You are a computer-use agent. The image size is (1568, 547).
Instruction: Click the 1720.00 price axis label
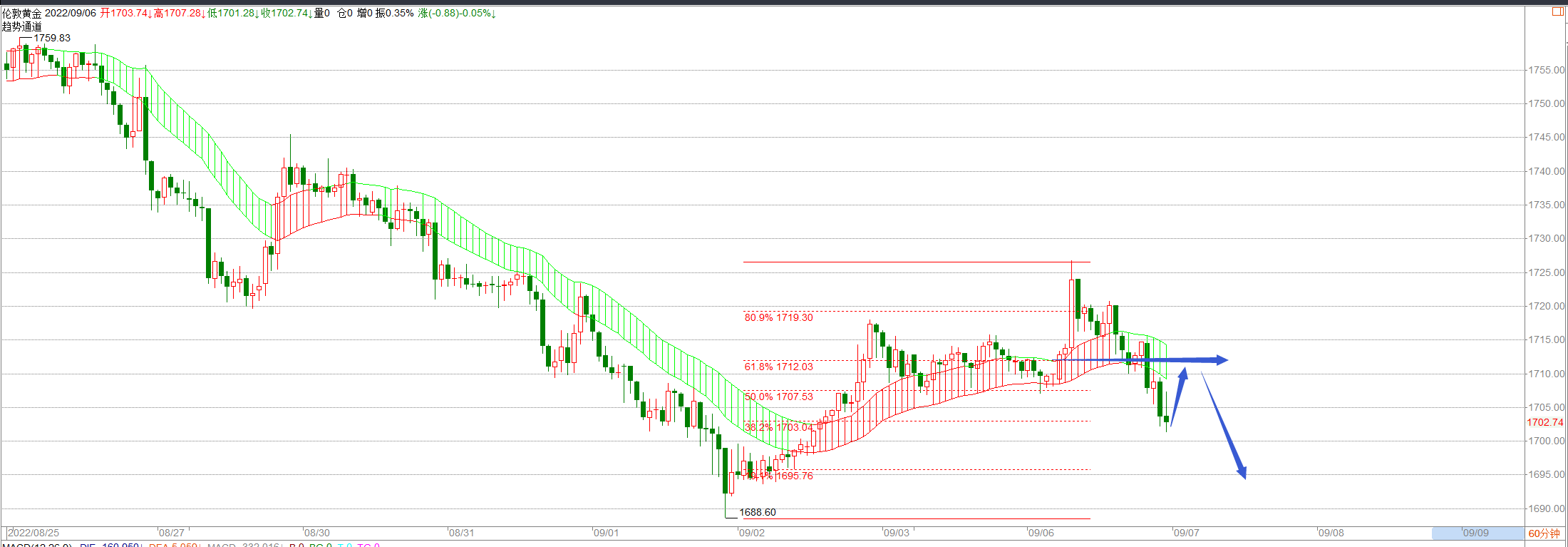[x=1547, y=306]
